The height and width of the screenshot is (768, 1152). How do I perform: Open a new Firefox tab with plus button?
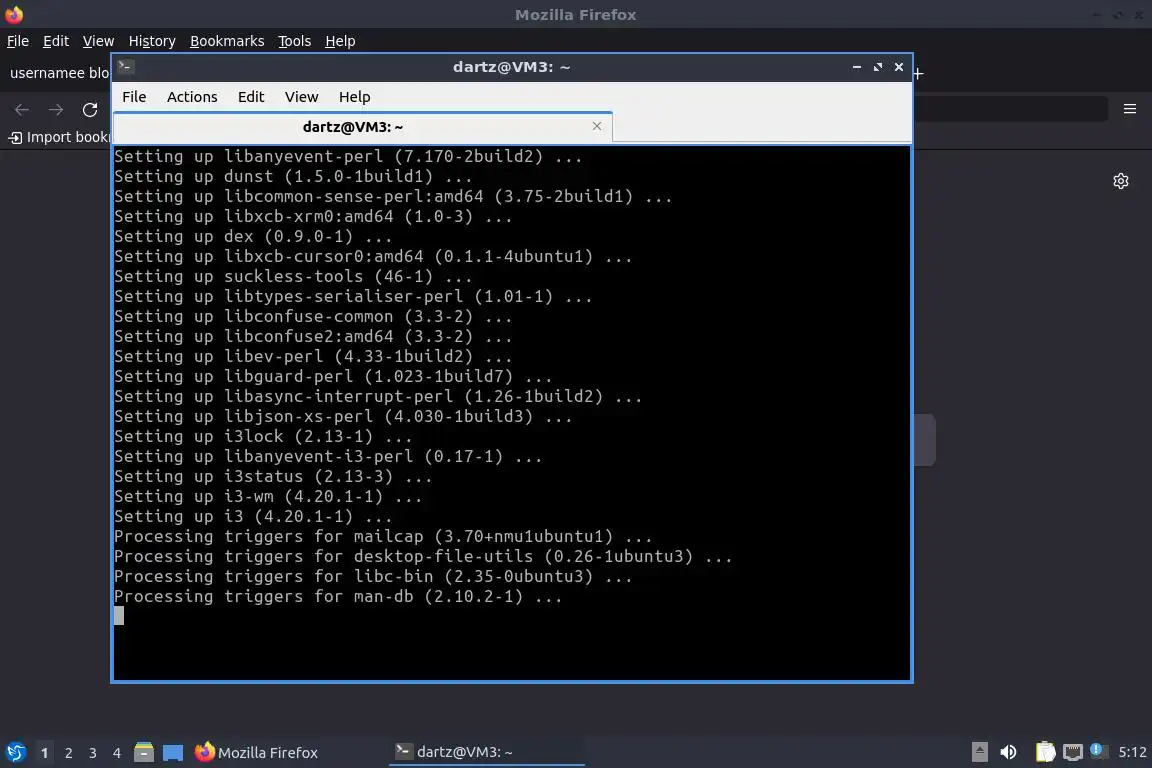pos(918,73)
